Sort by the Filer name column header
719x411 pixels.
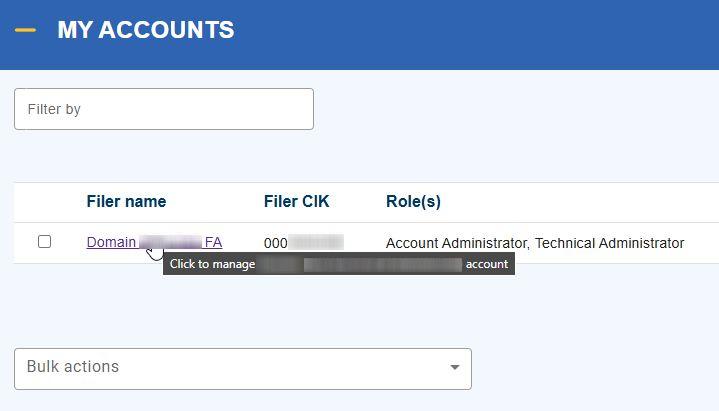126,201
